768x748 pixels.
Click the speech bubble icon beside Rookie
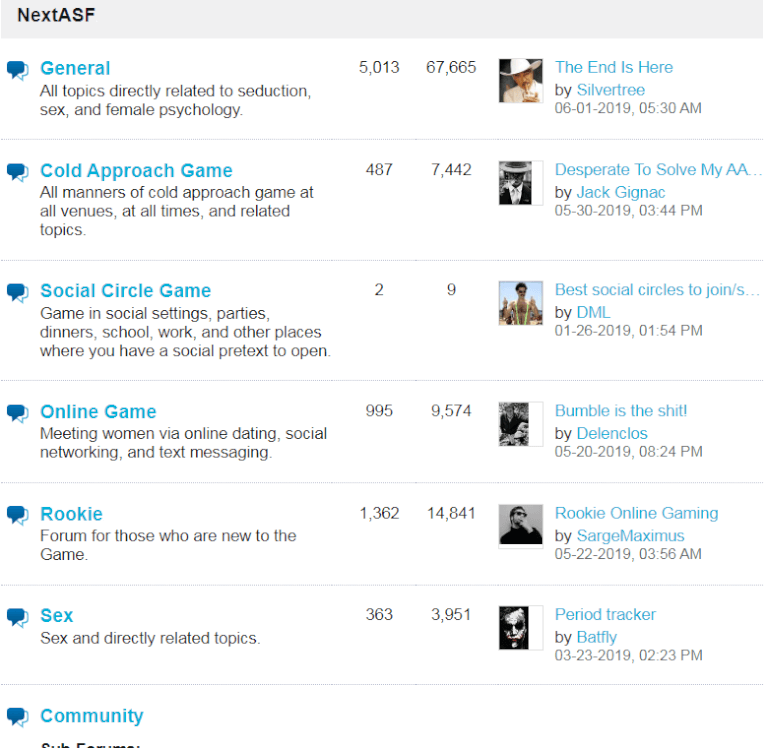point(18,515)
